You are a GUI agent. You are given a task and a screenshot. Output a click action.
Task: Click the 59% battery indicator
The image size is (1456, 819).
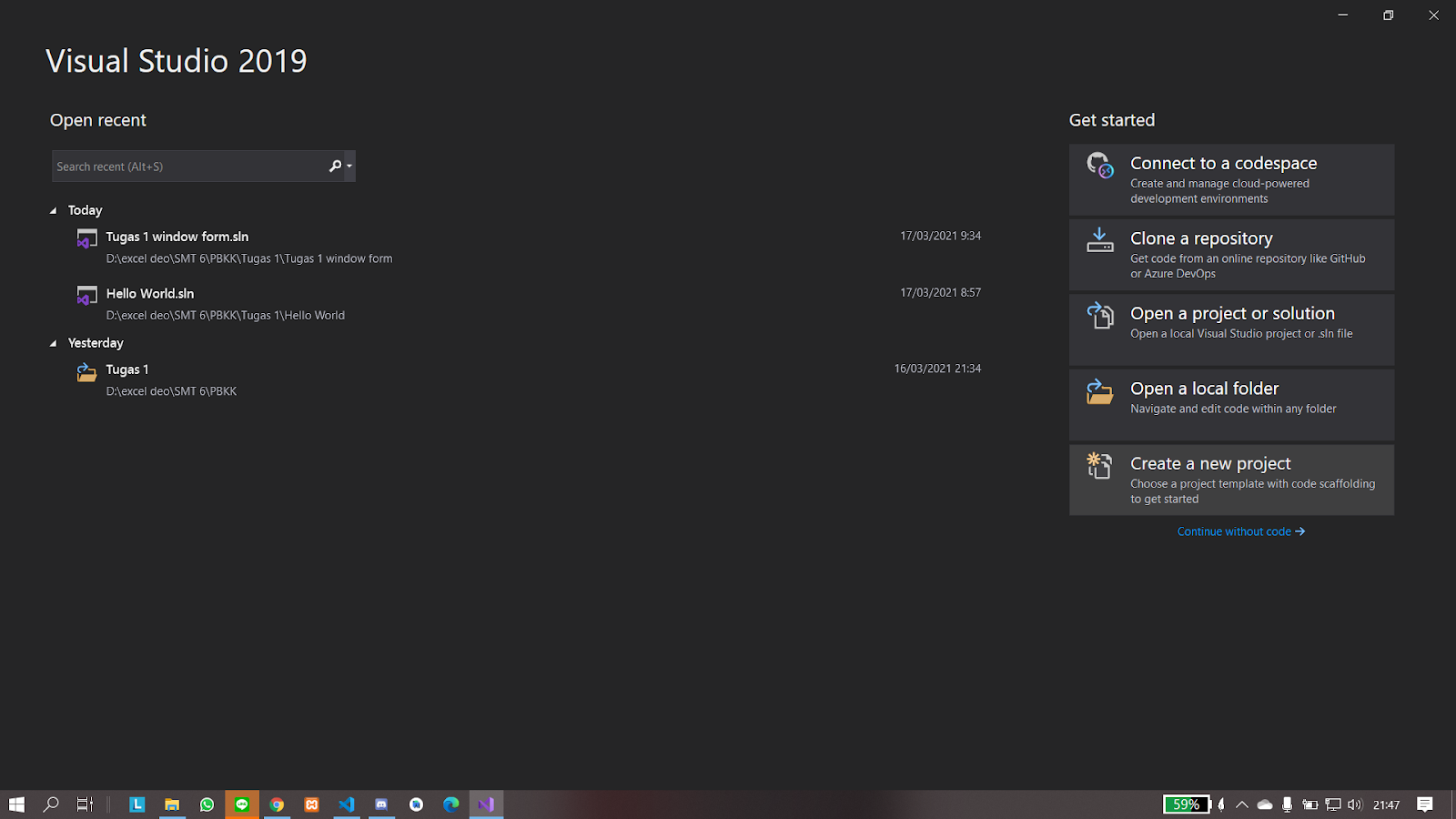(x=1187, y=804)
